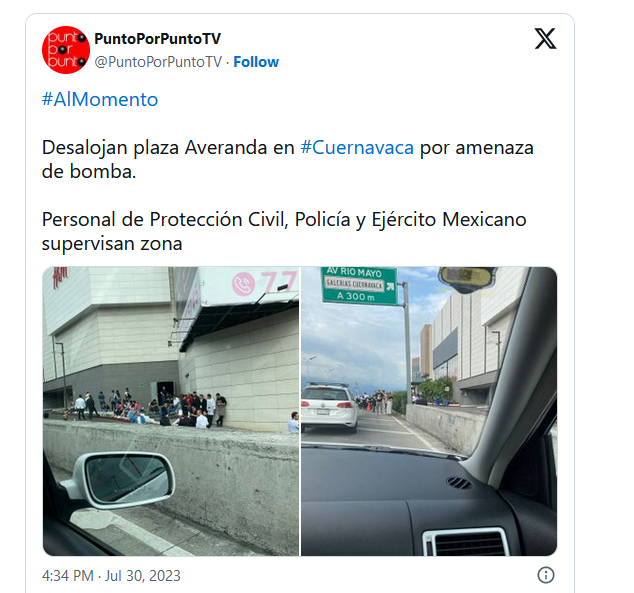The width and height of the screenshot is (634, 593).
Task: Click the dashboard air vent in photo
Action: tap(466, 542)
